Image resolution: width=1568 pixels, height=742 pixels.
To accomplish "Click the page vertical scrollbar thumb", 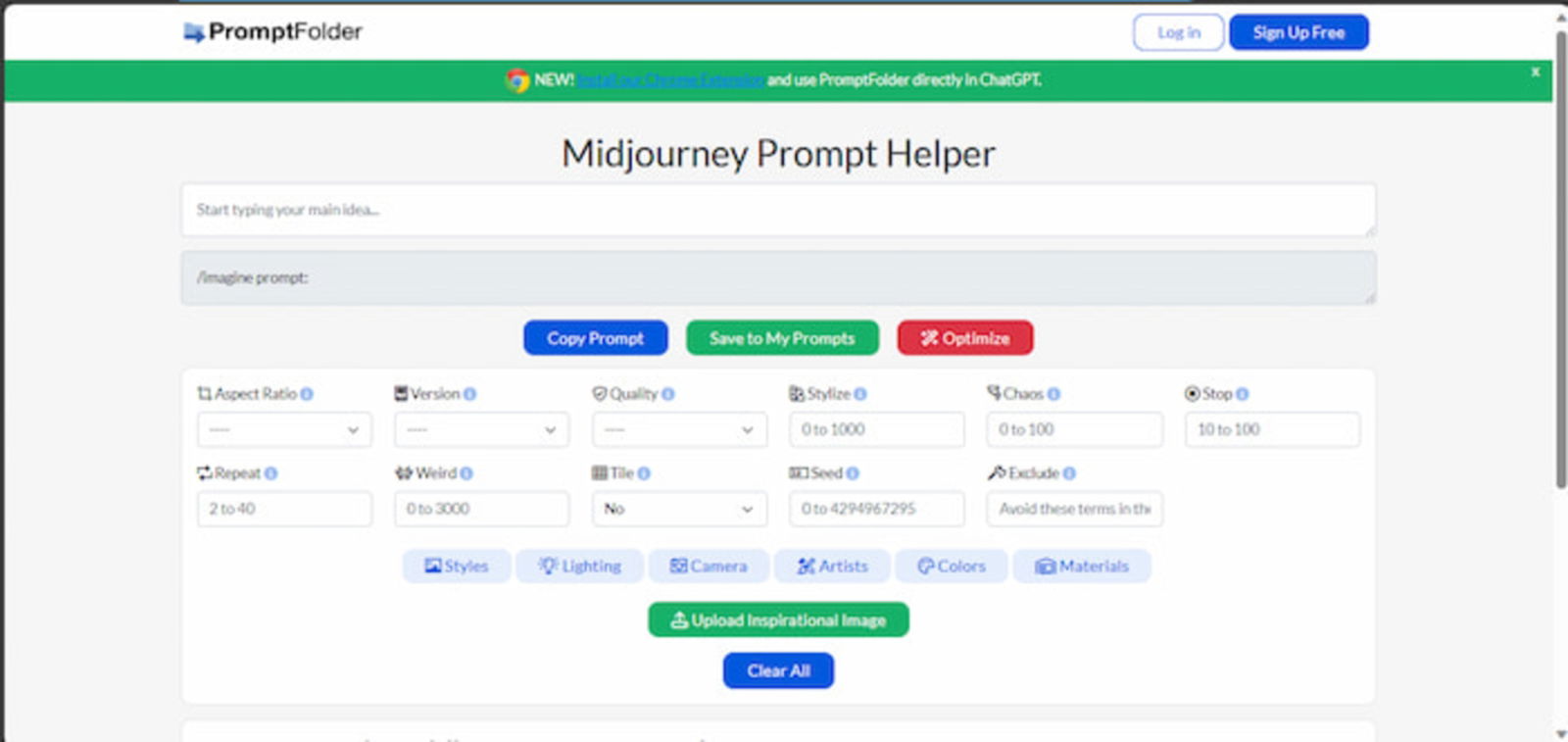I will [1560, 260].
